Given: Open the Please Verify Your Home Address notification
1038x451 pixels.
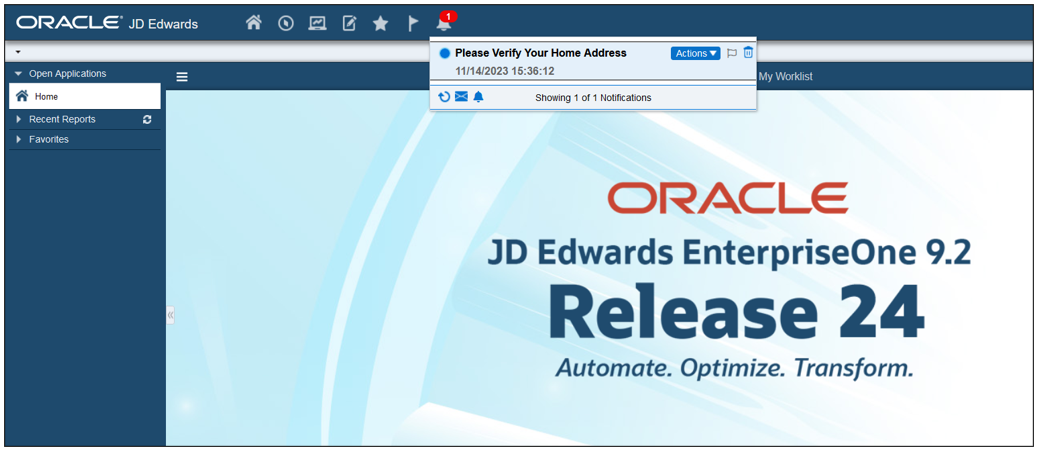Looking at the screenshot, I should click(x=541, y=53).
